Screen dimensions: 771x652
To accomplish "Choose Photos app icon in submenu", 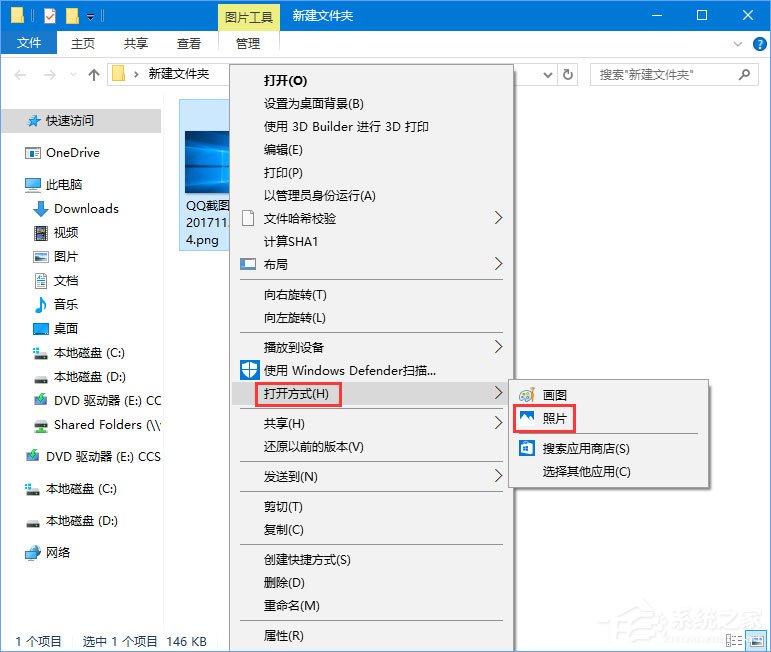I will (527, 418).
